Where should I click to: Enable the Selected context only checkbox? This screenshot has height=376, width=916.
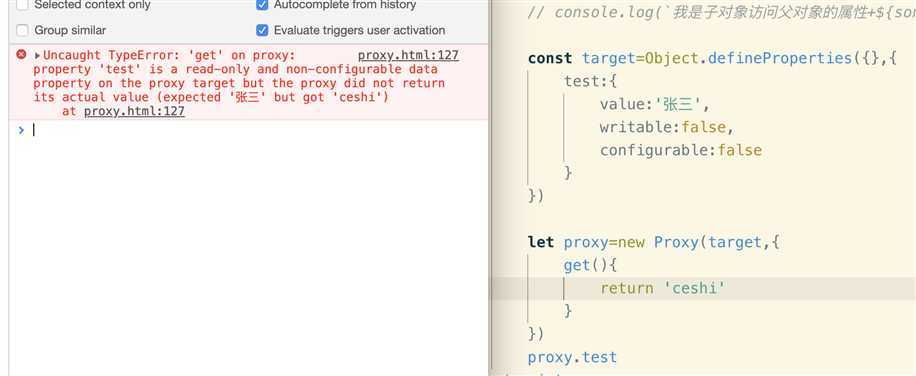coord(23,5)
